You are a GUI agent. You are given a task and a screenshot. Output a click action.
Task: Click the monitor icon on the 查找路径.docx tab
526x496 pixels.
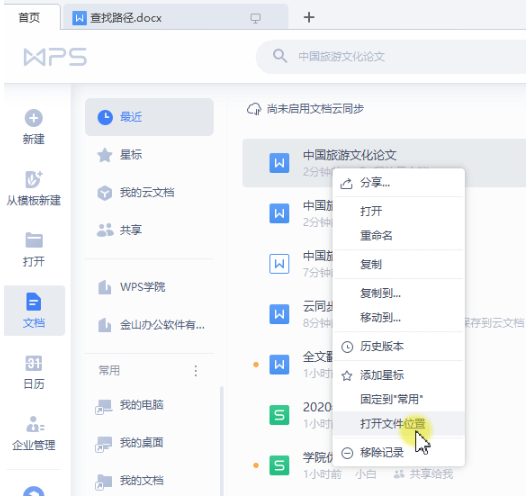click(255, 18)
